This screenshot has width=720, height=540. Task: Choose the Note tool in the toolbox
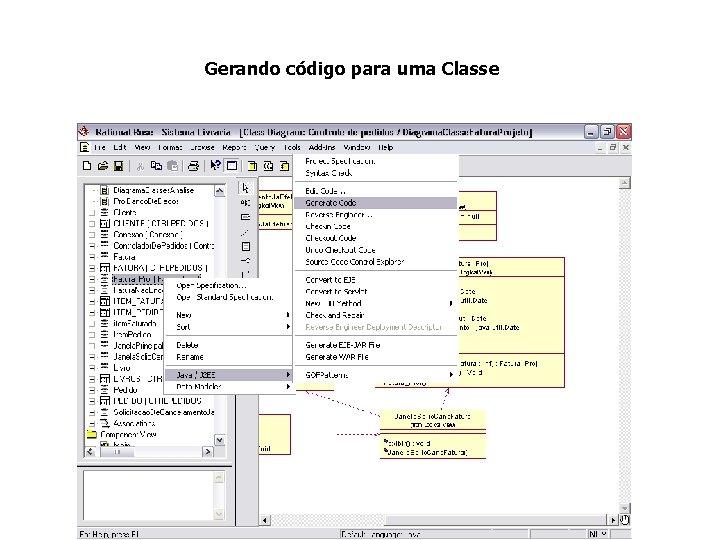pos(246,217)
